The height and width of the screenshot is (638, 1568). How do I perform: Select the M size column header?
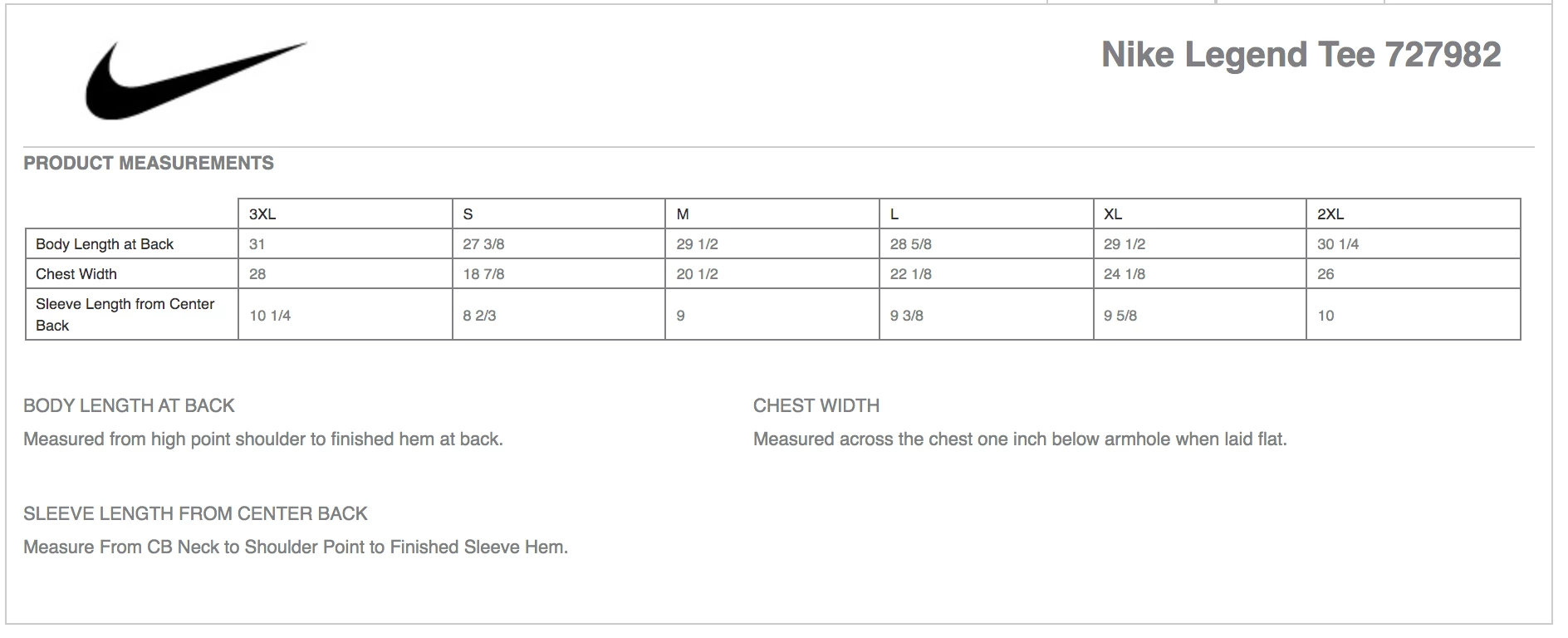683,214
